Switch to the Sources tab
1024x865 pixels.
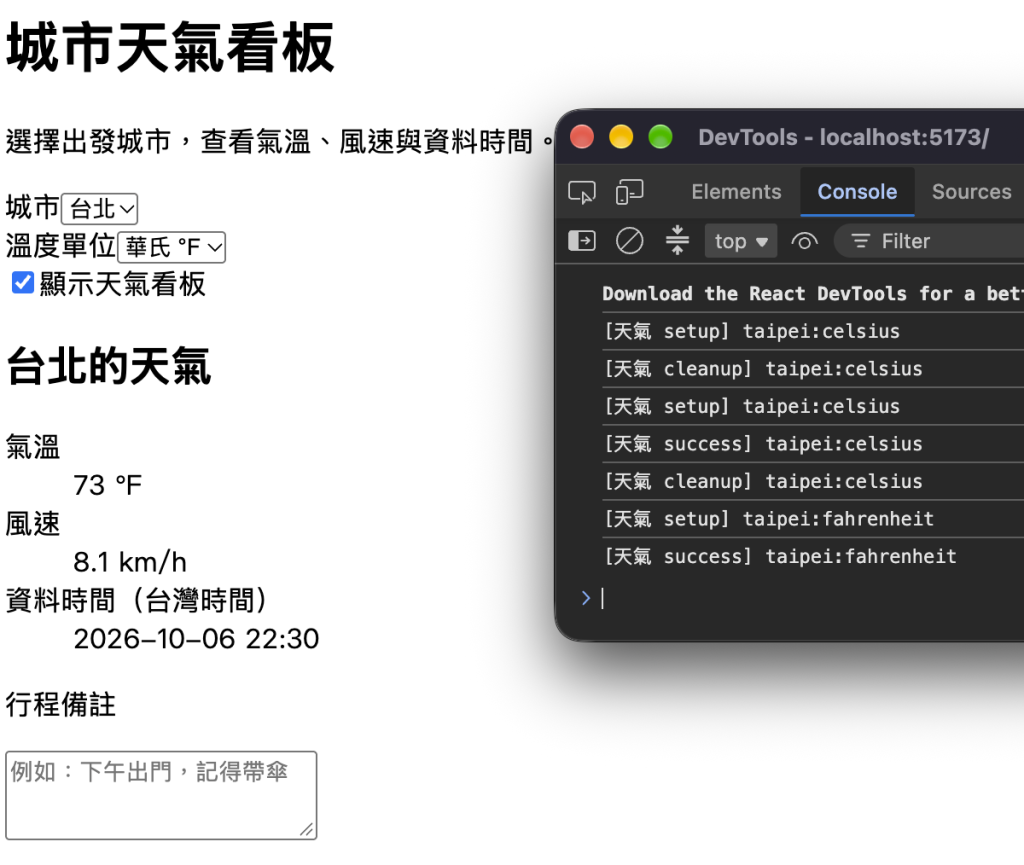pos(971,192)
